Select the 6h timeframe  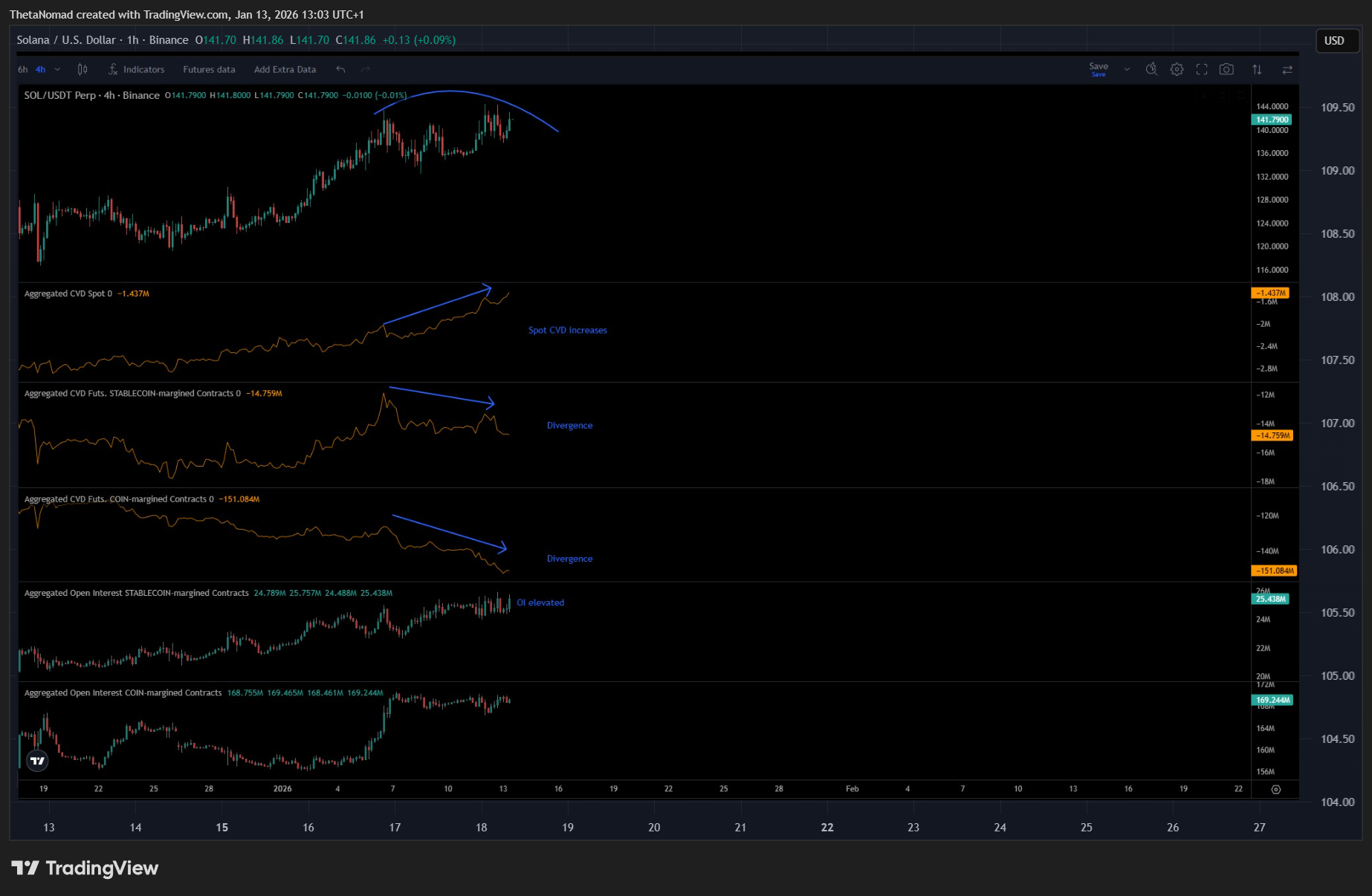(23, 69)
